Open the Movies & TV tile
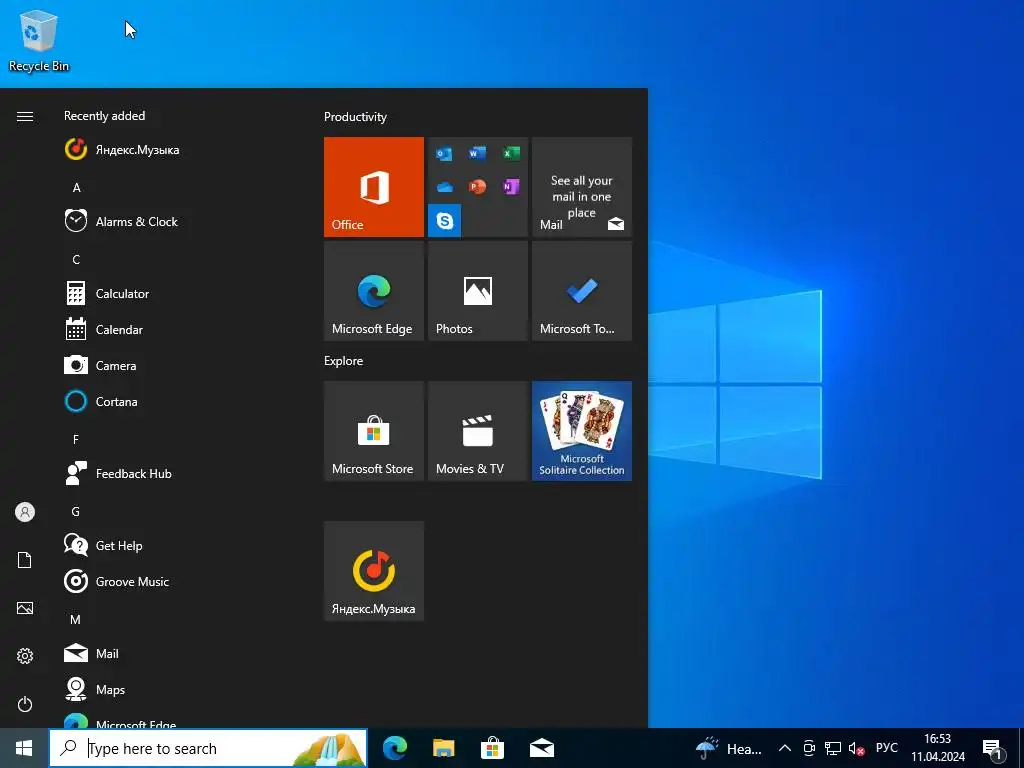Viewport: 1024px width, 768px height. pos(478,431)
